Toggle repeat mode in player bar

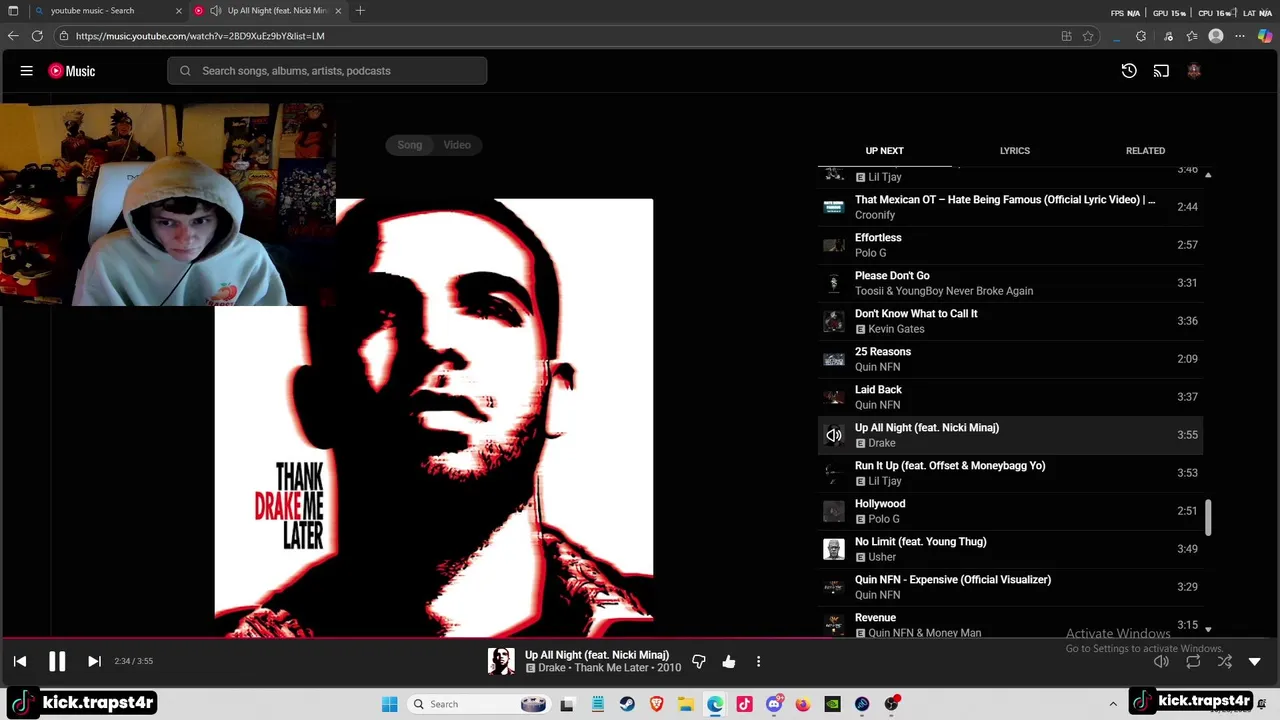click(x=1193, y=661)
